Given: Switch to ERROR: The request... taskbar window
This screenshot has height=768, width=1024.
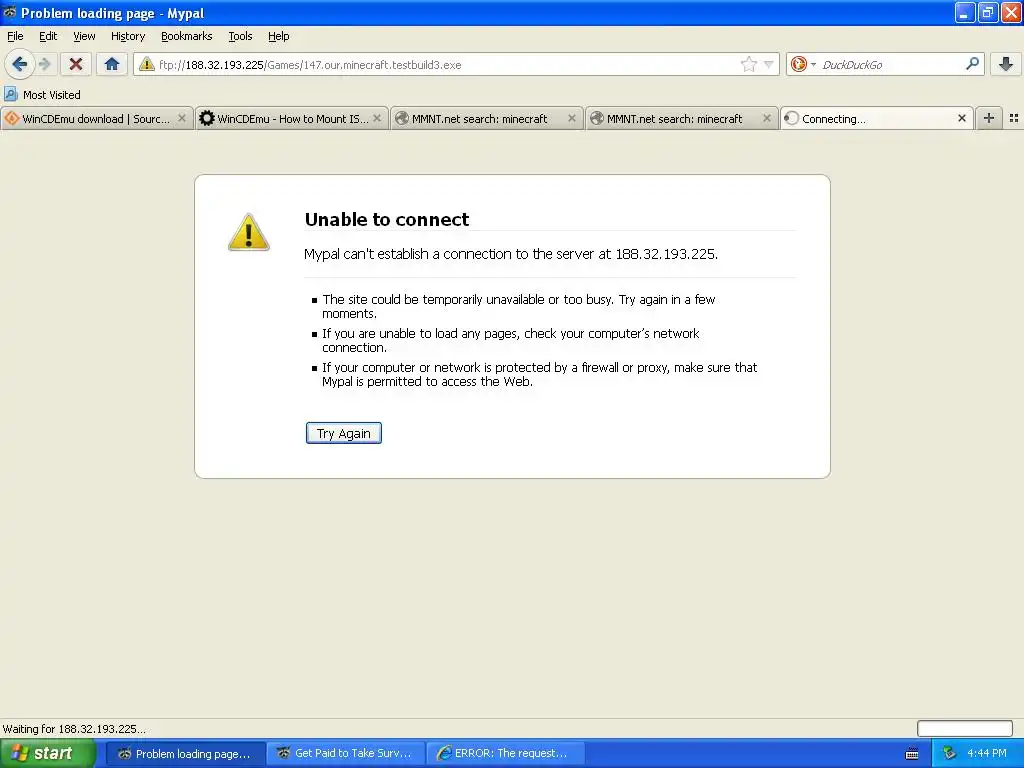Looking at the screenshot, I should (x=505, y=754).
